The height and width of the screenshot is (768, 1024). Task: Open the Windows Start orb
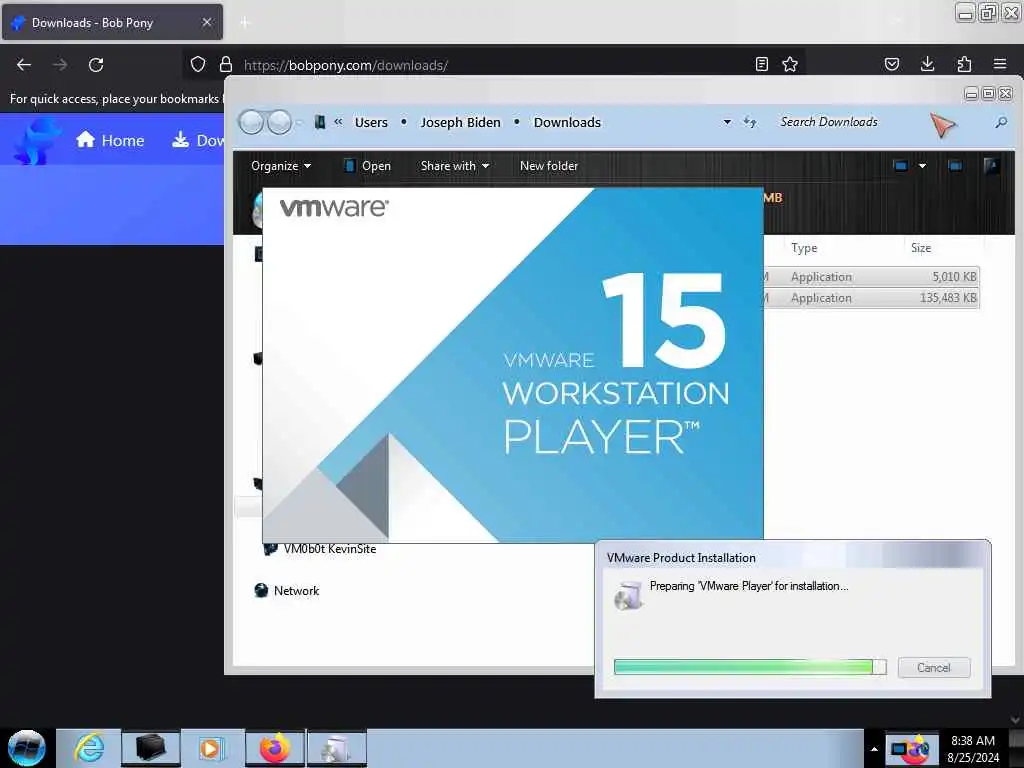[27, 748]
